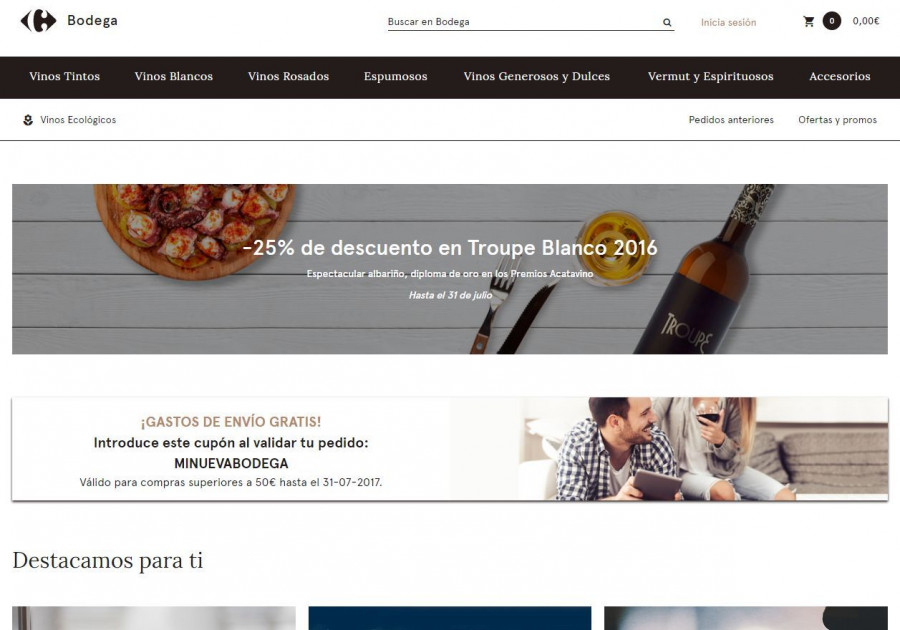This screenshot has width=900, height=630.
Task: Open Inicia sesión link
Action: click(728, 22)
